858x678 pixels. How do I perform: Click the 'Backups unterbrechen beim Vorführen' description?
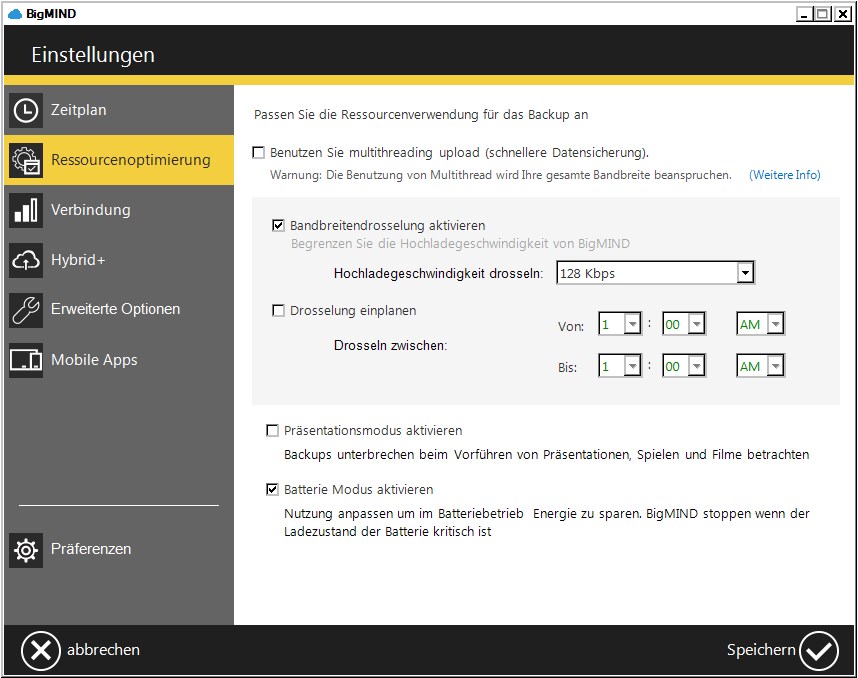547,455
